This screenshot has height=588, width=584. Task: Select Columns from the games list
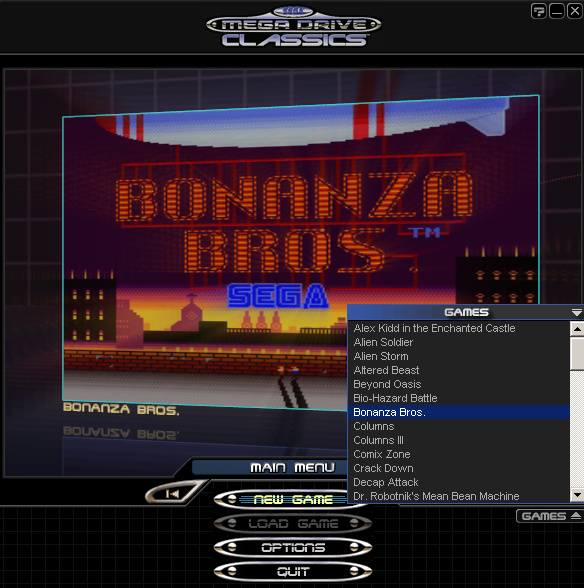pos(459,426)
